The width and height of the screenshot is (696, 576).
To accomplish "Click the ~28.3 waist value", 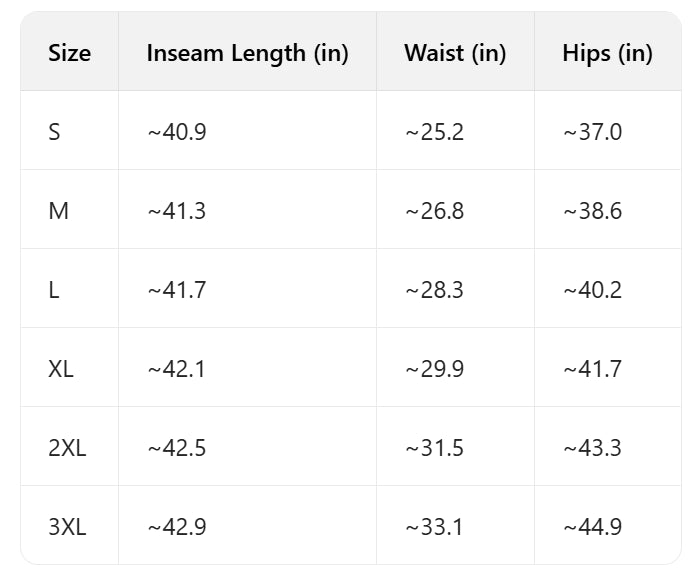I will coord(434,289).
